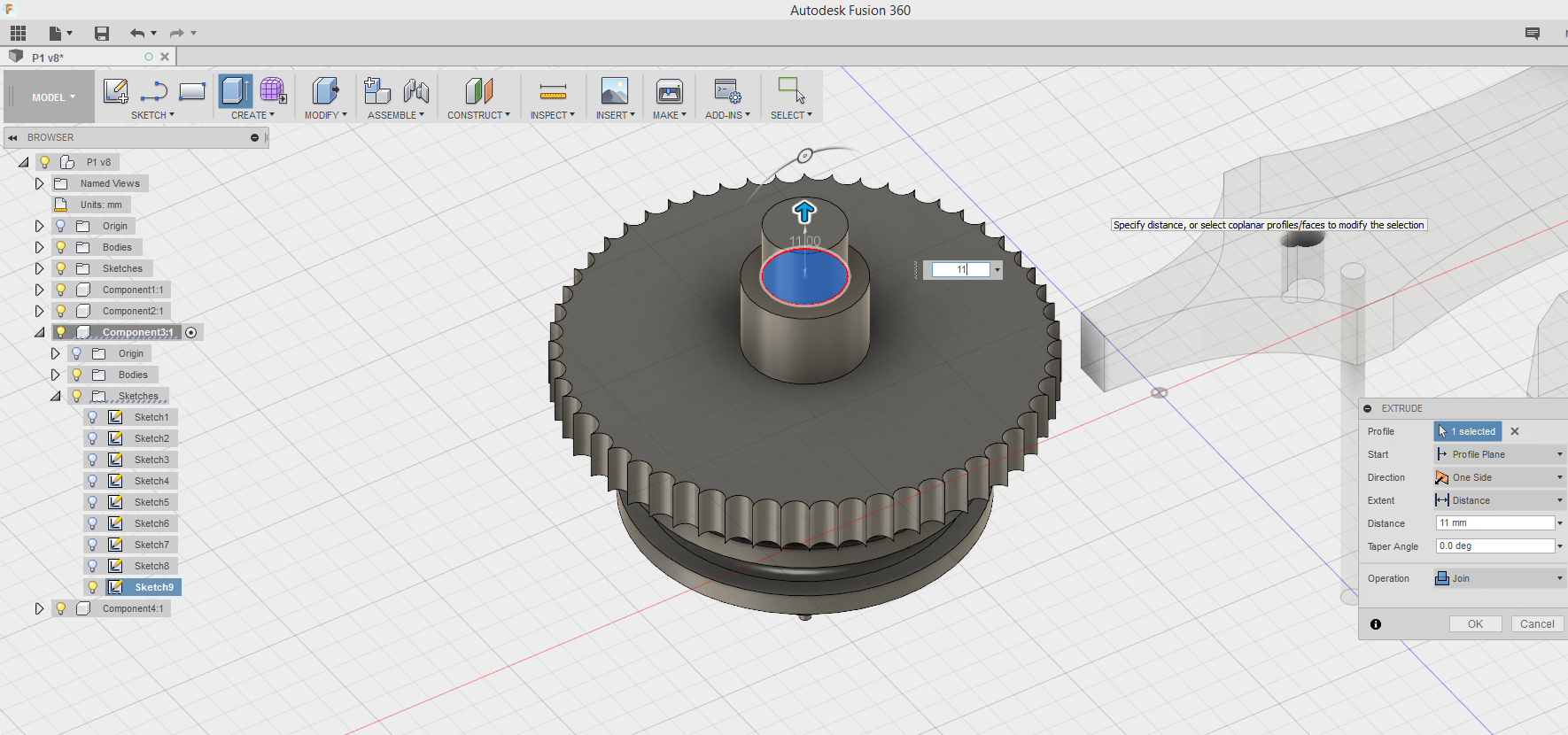1568x735 pixels.
Task: Click the browser panel options dot
Action: coord(254,137)
